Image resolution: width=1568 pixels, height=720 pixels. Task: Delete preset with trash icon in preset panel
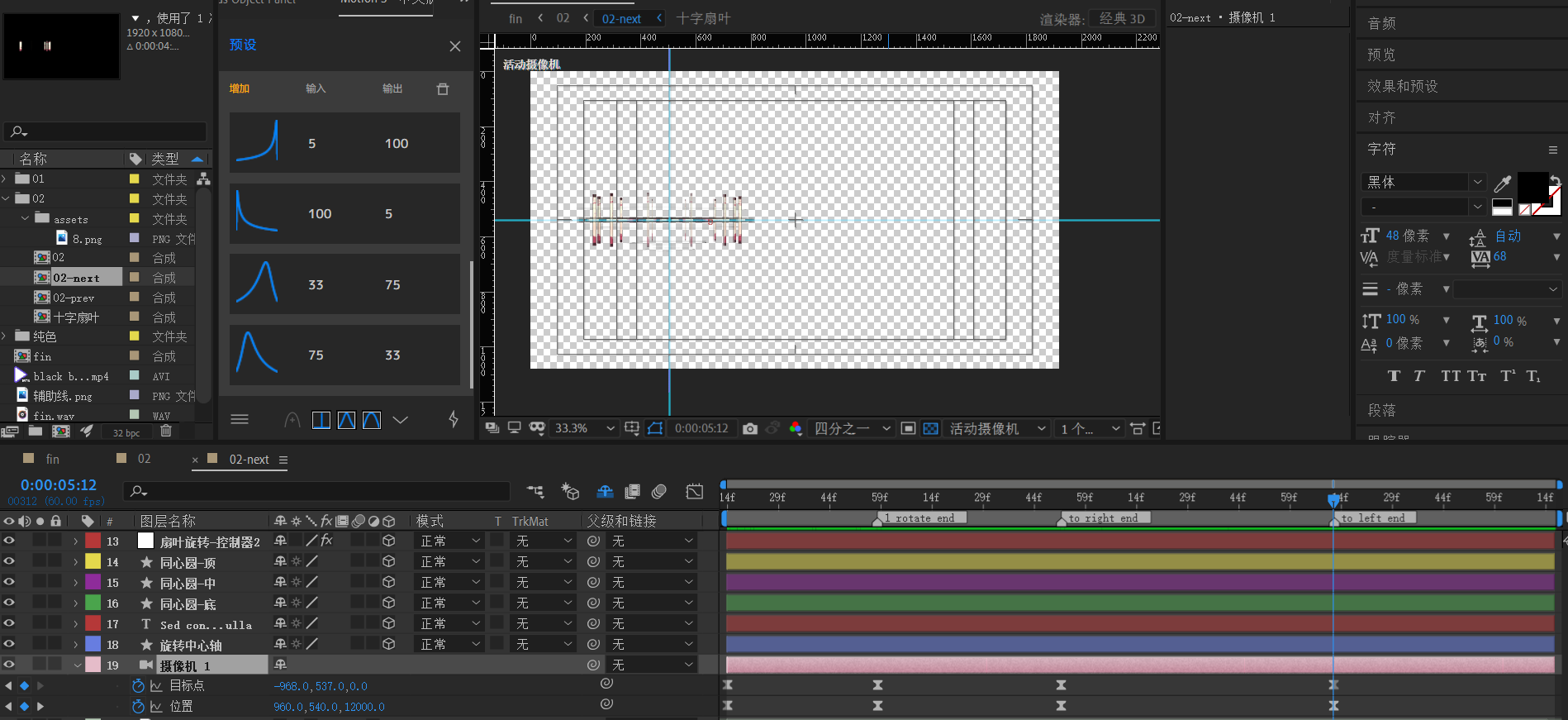click(x=443, y=88)
